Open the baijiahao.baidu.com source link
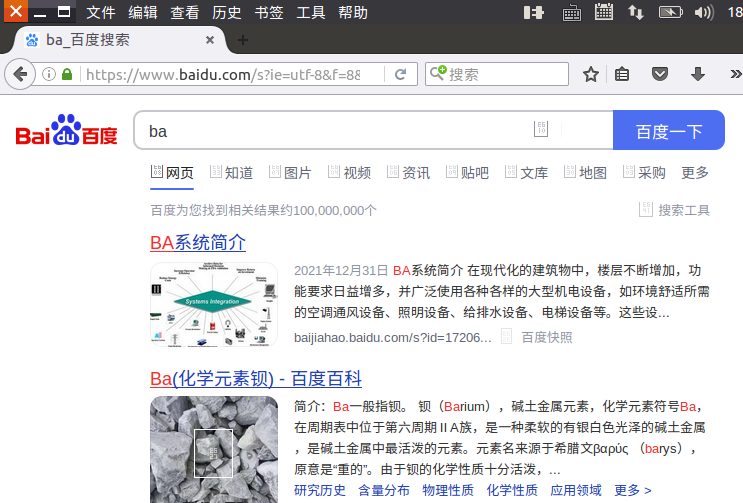Image resolution: width=743 pixels, height=503 pixels. pyautogui.click(x=392, y=338)
